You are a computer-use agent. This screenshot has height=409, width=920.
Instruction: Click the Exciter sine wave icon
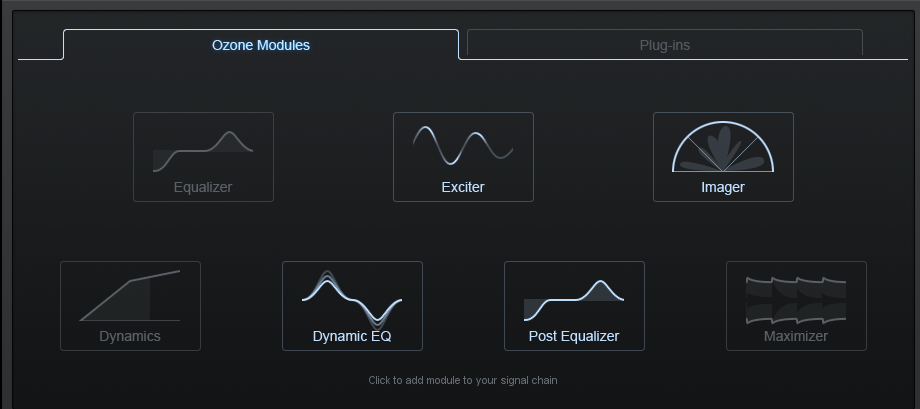pyautogui.click(x=463, y=147)
